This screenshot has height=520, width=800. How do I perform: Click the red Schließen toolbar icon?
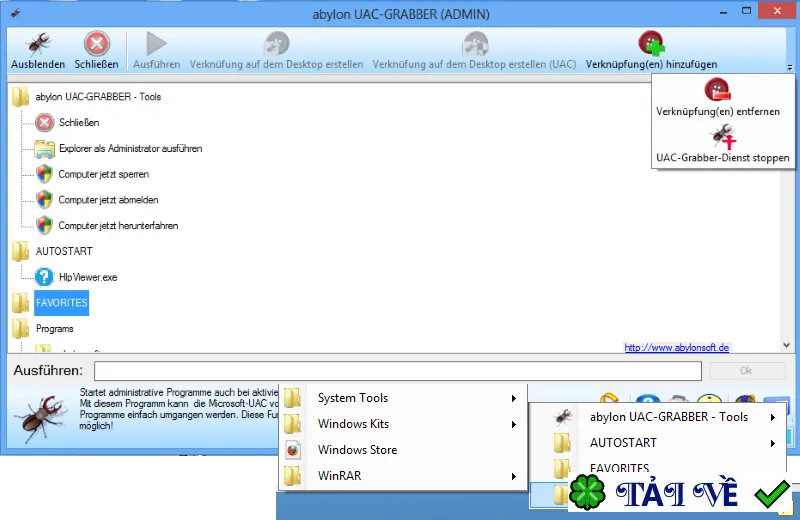click(97, 44)
